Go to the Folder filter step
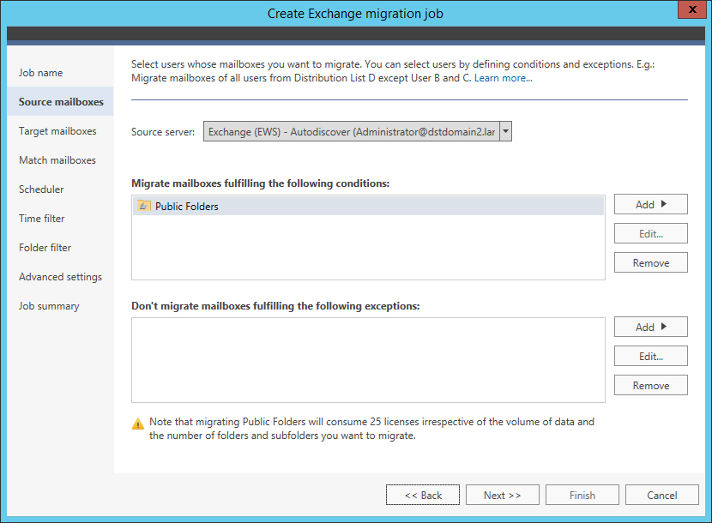Image resolution: width=712 pixels, height=523 pixels. pos(45,247)
